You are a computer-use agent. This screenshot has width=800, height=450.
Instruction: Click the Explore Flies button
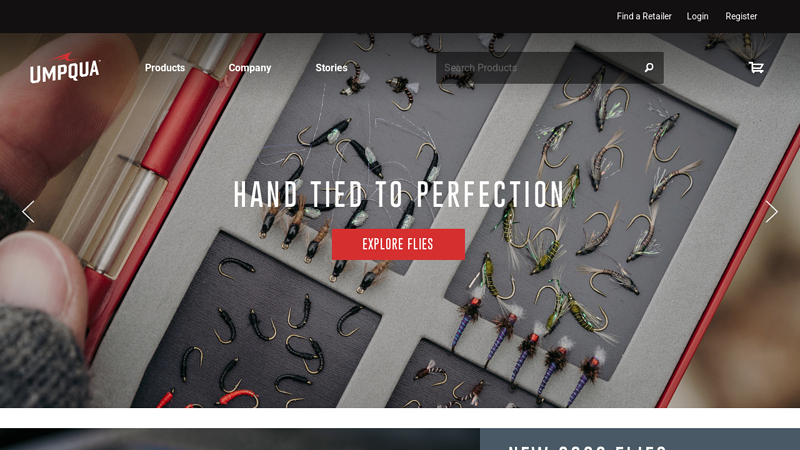pos(398,244)
